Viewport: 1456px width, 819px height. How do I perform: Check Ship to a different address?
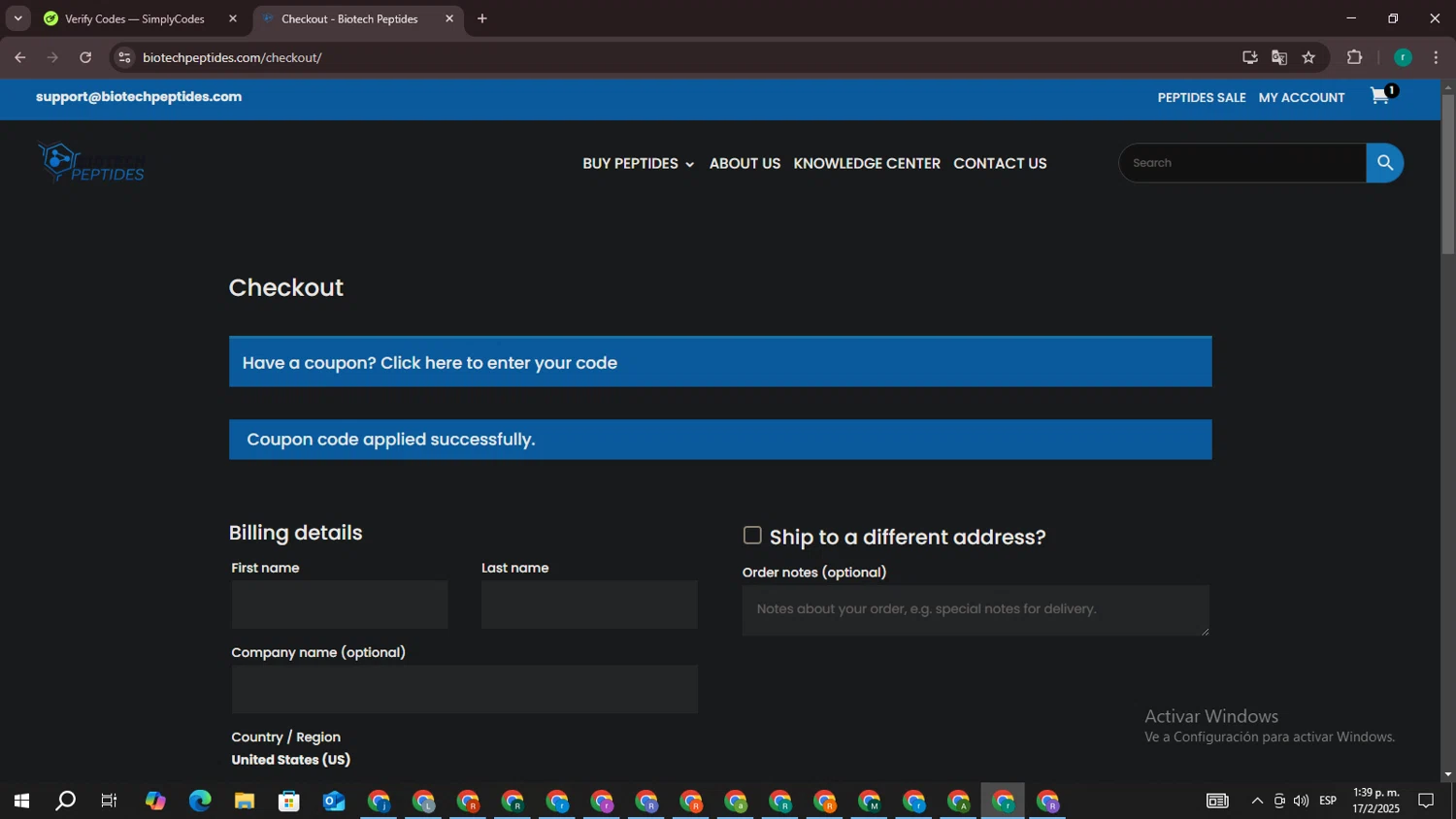752,536
